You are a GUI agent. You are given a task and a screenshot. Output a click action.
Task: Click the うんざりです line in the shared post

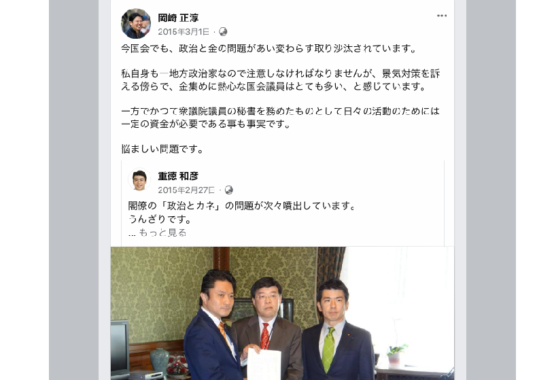(160, 219)
